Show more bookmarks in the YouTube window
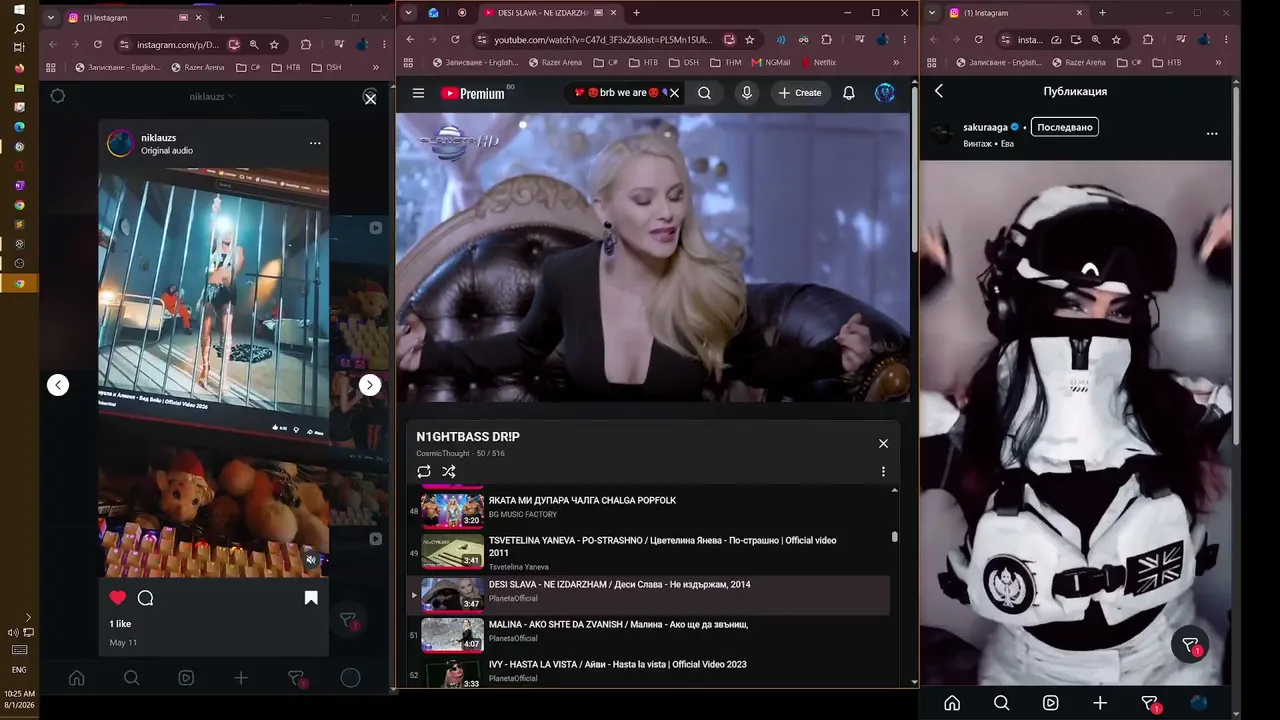The height and width of the screenshot is (720, 1280). pyautogui.click(x=896, y=63)
